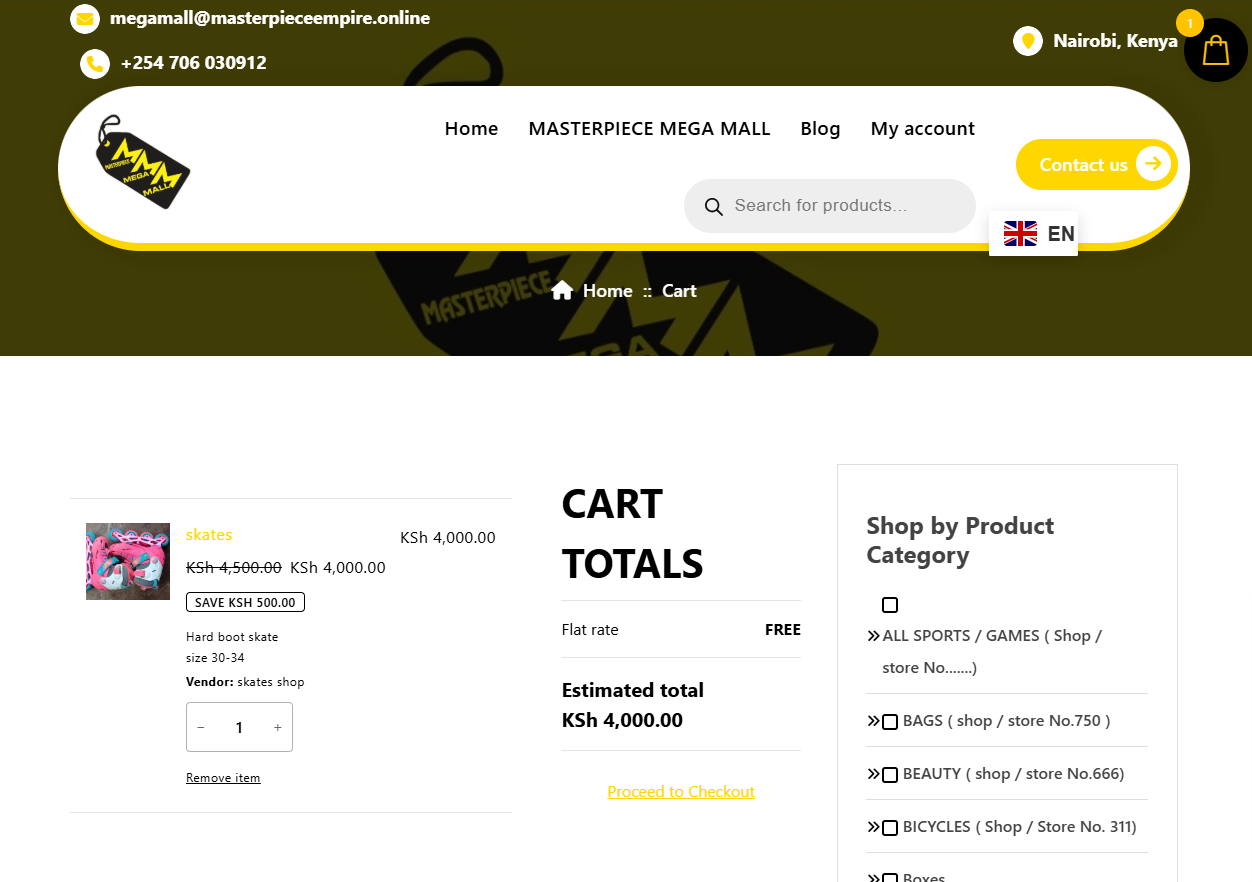Check the ALL SPORTS / GAMES category box
This screenshot has height=882, width=1252.
click(890, 605)
